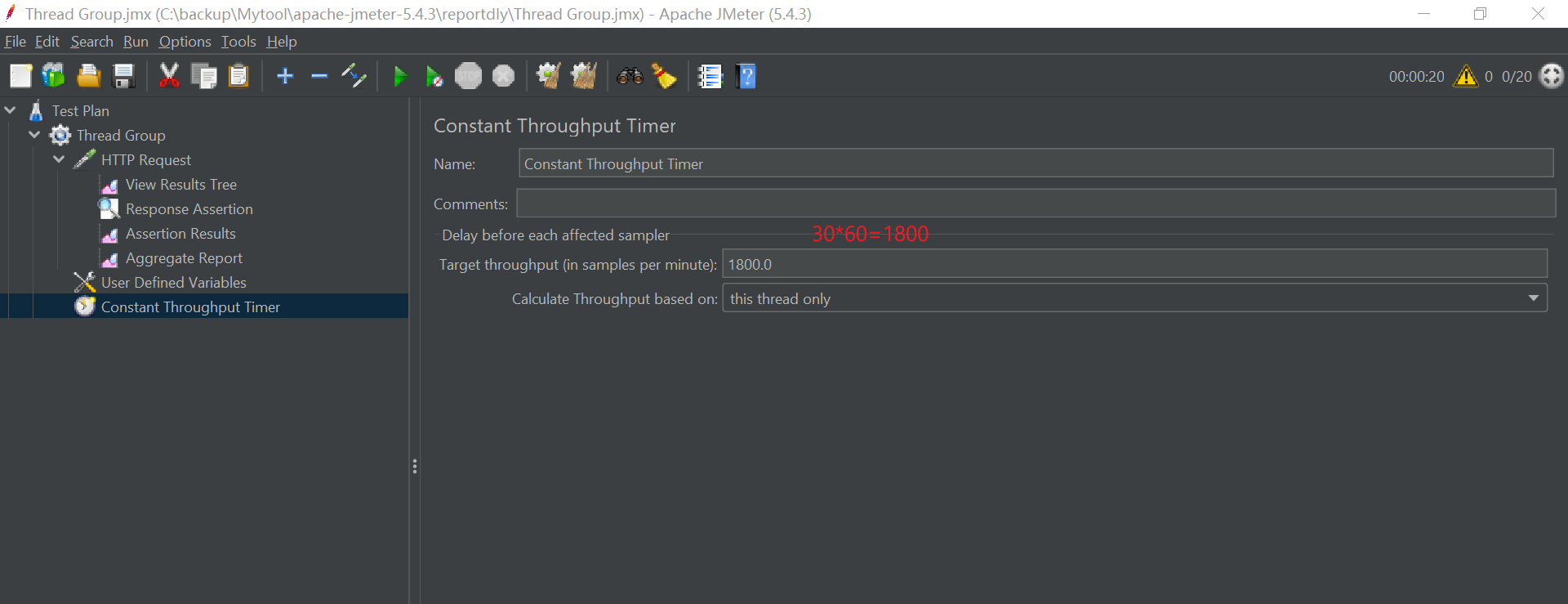Click Start no pauses icon

pyautogui.click(x=434, y=77)
